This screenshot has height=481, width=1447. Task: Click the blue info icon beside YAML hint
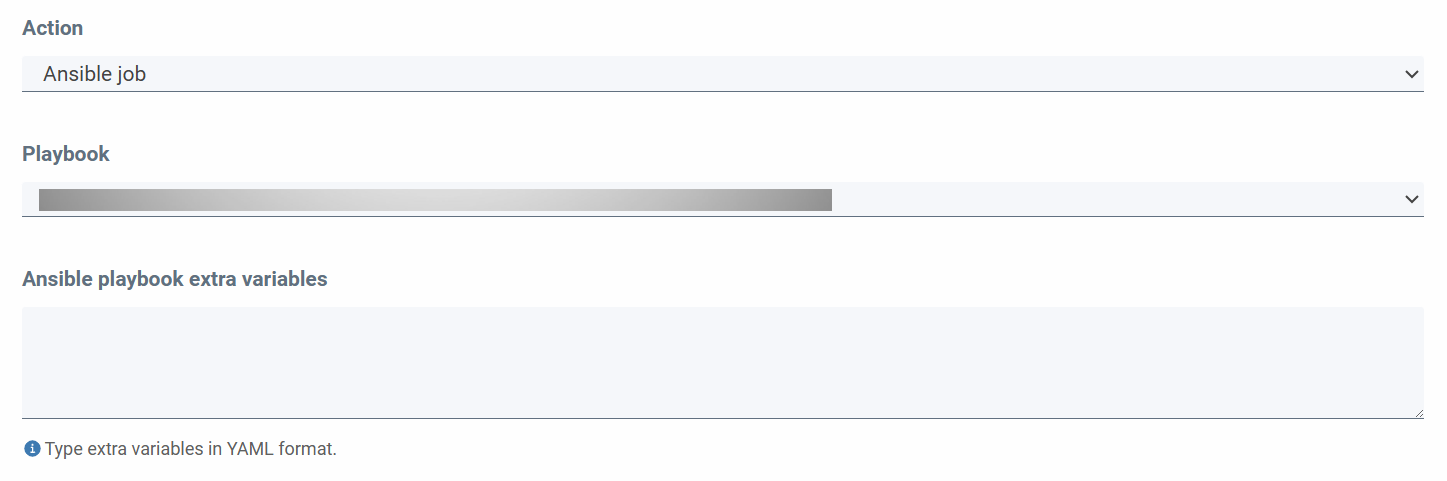[31, 449]
